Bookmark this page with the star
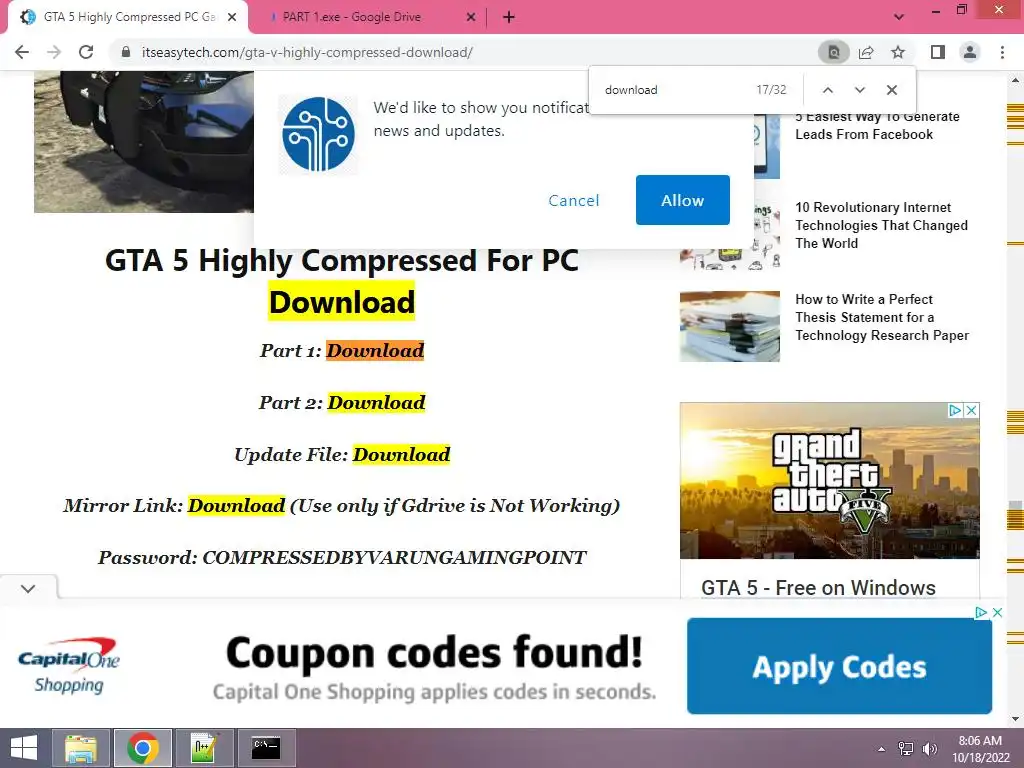Viewport: 1024px width, 768px height. tap(898, 52)
